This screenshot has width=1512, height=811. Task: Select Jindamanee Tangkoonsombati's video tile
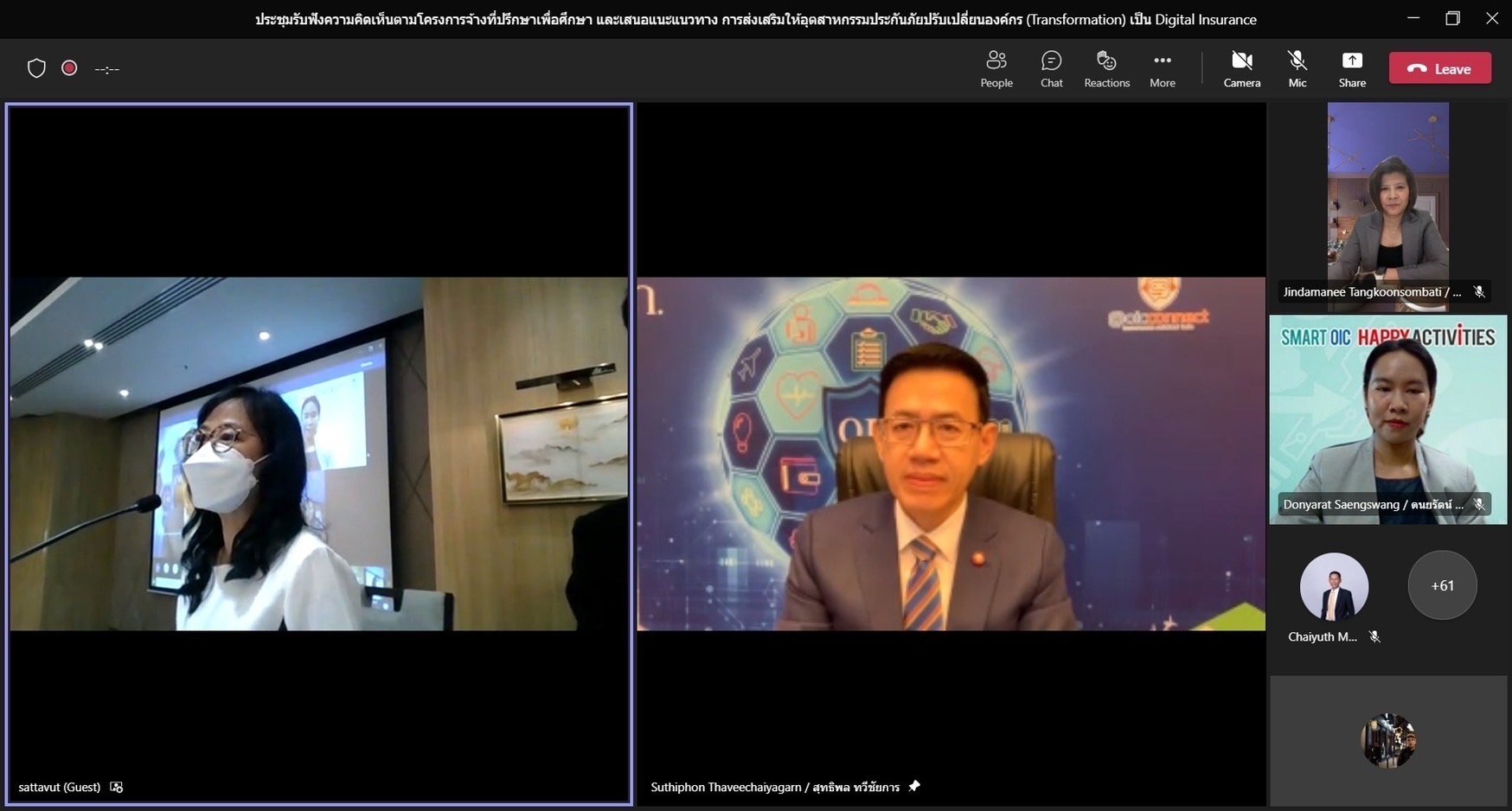click(x=1387, y=199)
